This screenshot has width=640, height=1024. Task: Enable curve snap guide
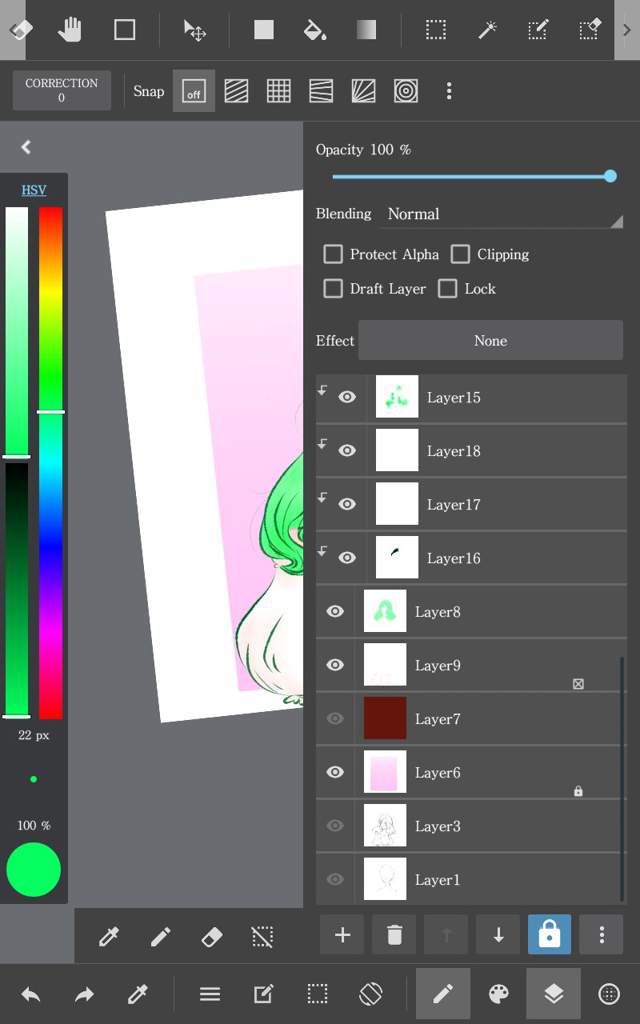click(x=321, y=91)
